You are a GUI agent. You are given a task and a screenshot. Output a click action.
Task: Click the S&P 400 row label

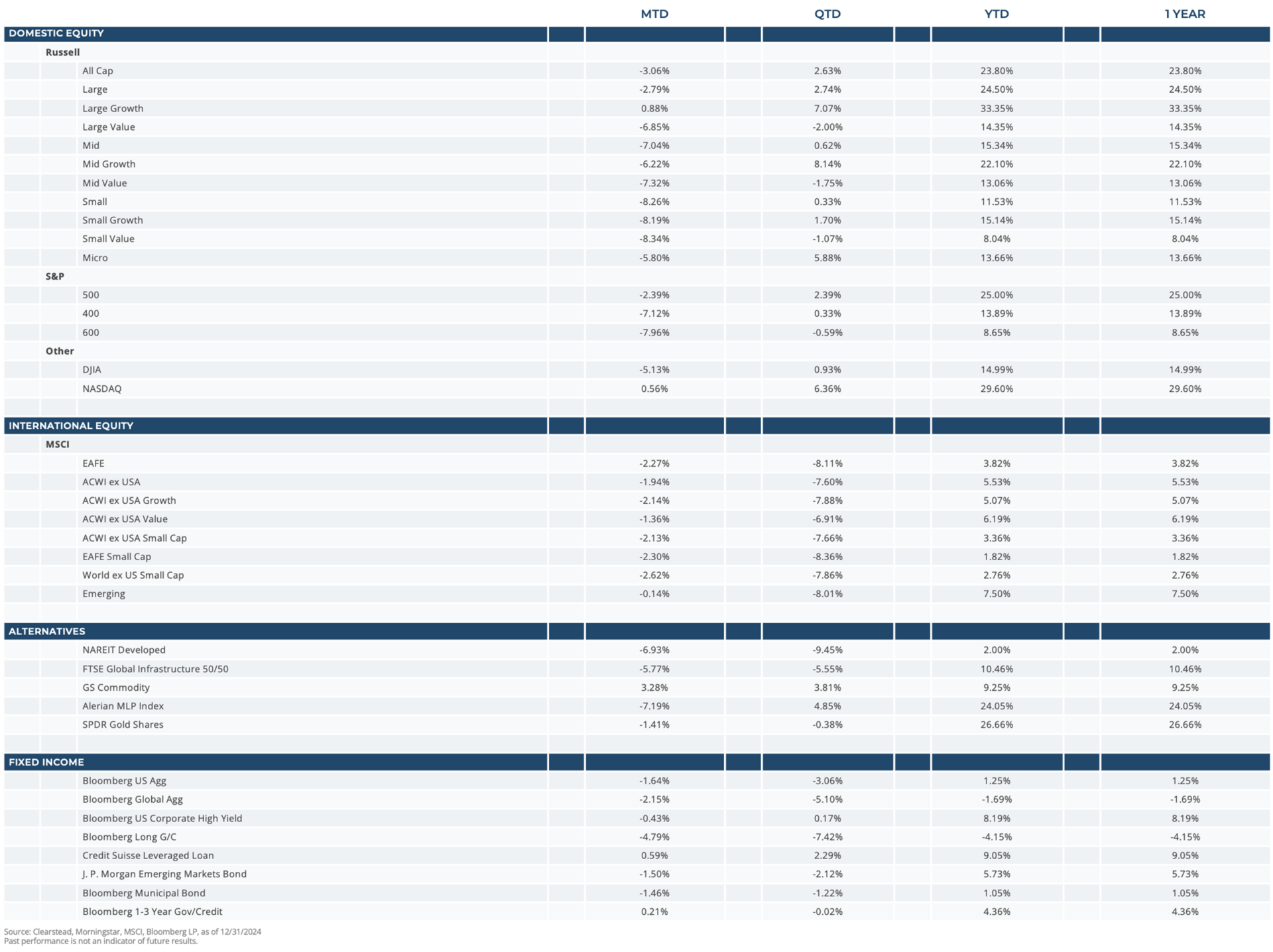[x=91, y=314]
